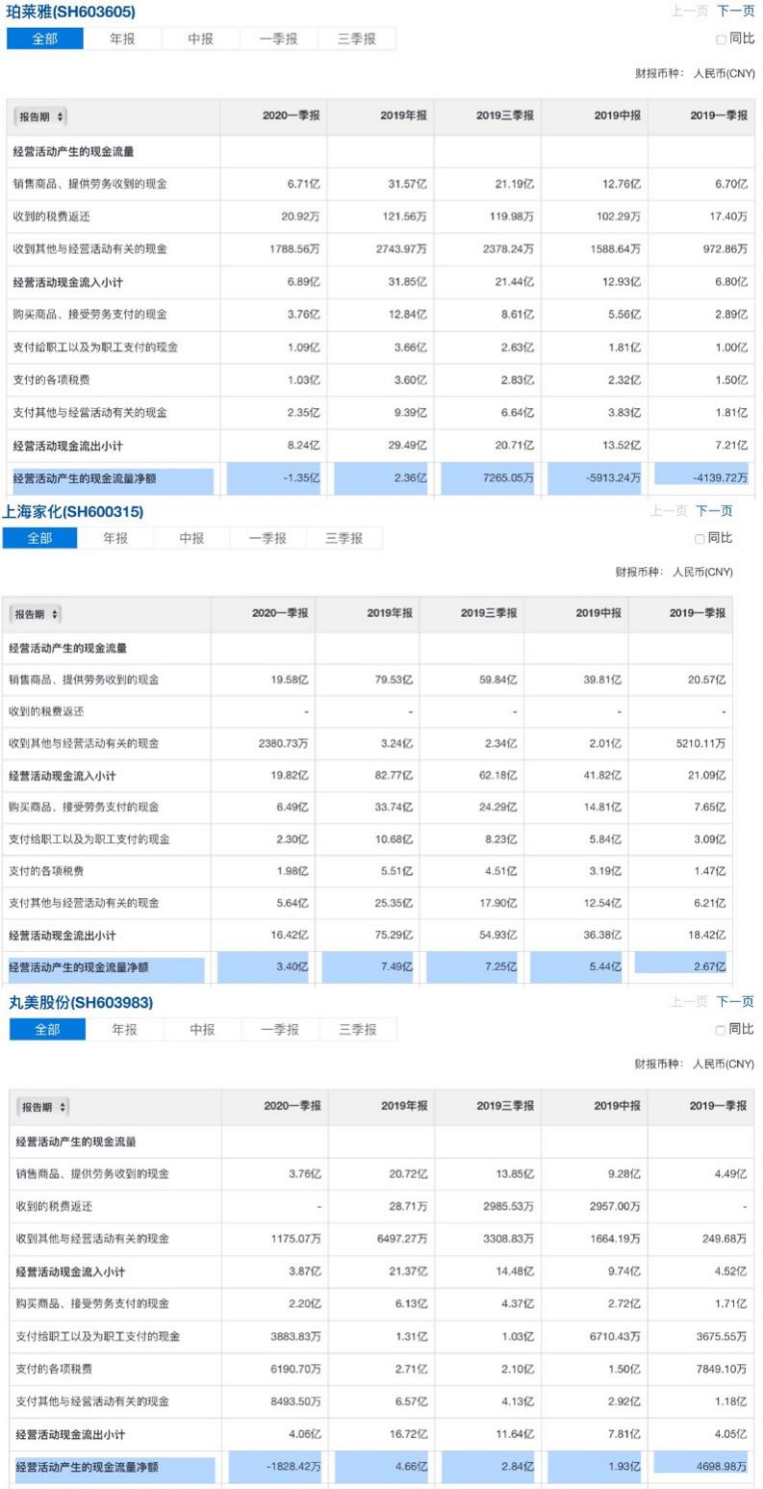Open 珀莱雅(SH603605) stock title

72,11
